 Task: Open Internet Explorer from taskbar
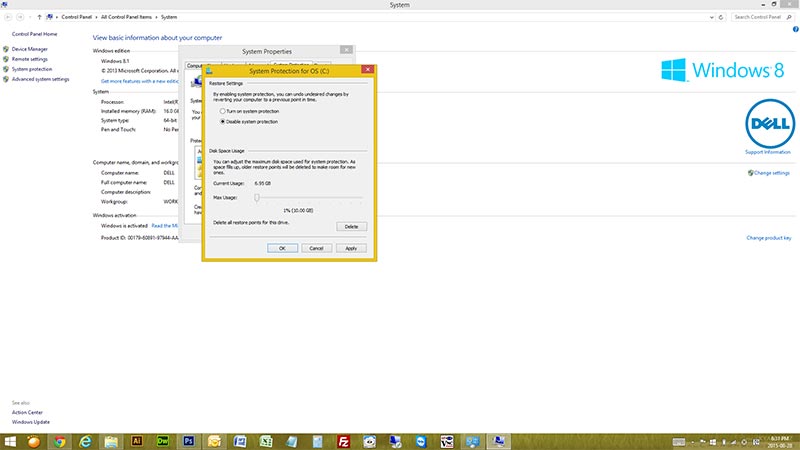(85, 441)
